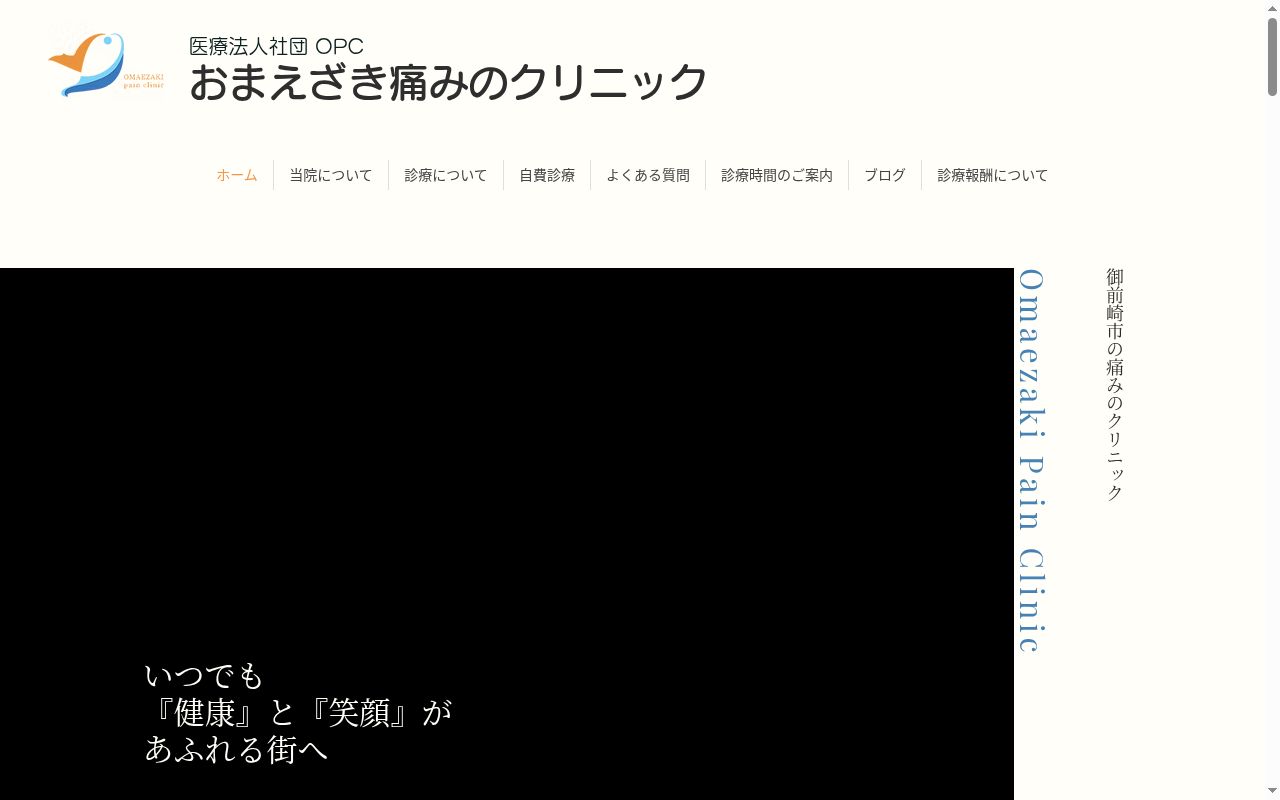
Task: Click the page vertical scrollbar thumb
Action: [x=1273, y=57]
